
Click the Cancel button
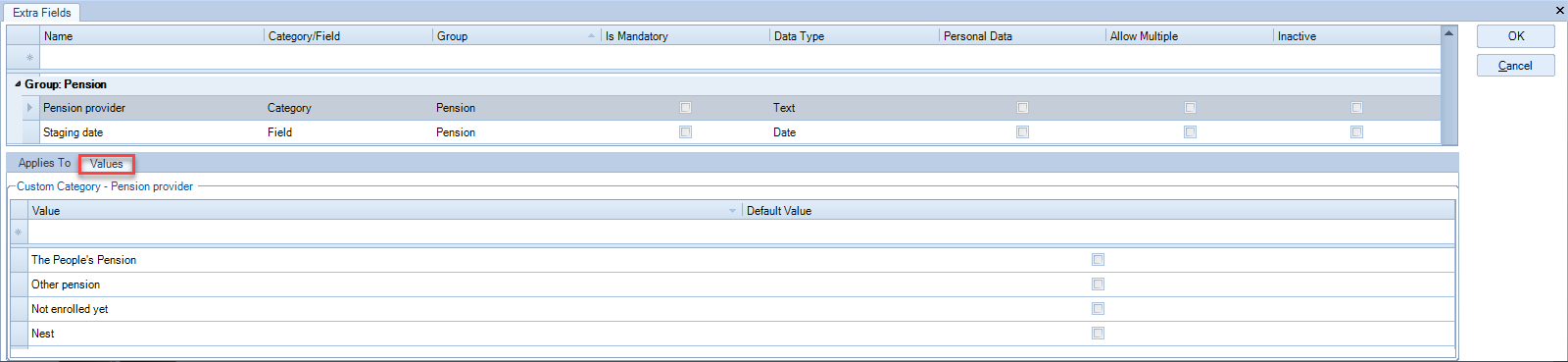1515,66
